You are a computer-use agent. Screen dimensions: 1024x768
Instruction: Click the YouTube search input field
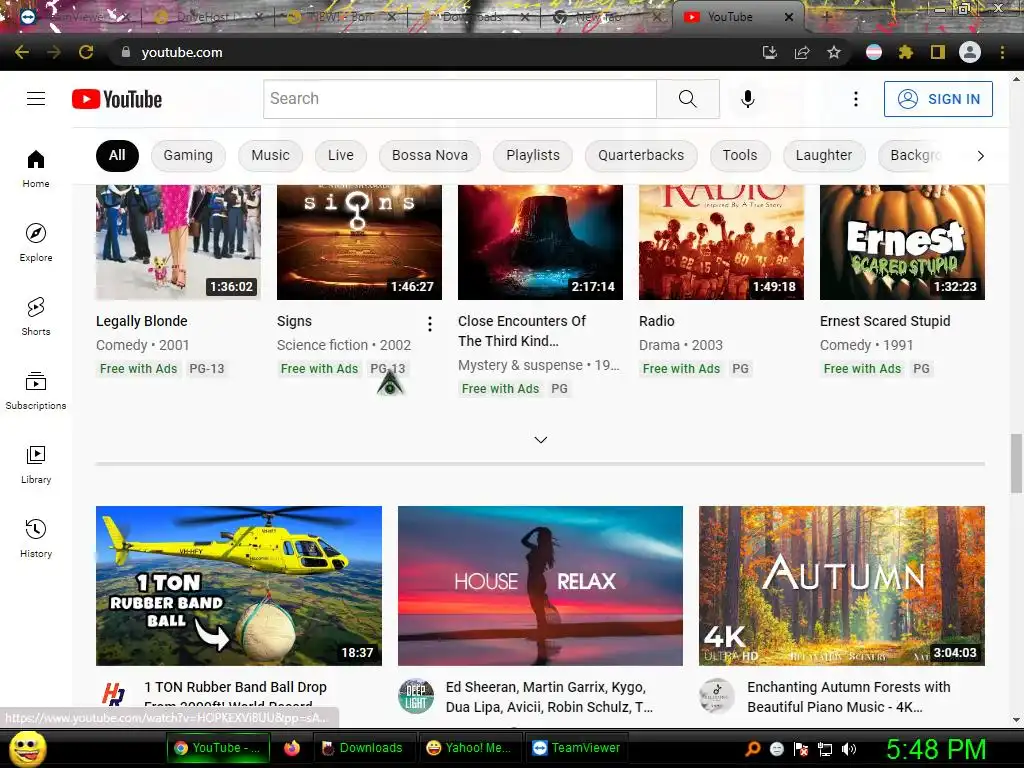(460, 99)
